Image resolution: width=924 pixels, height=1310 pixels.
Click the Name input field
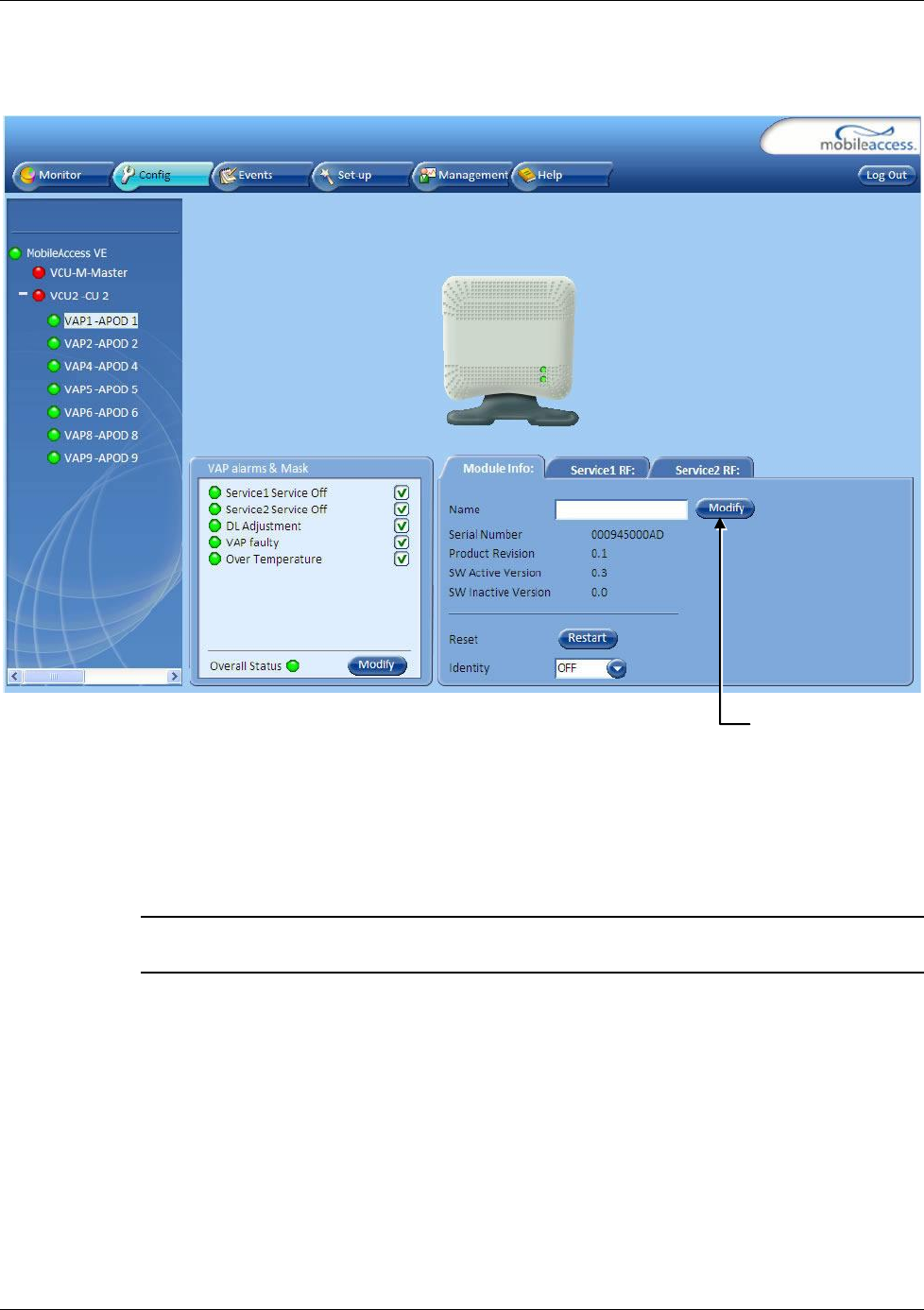[621, 509]
